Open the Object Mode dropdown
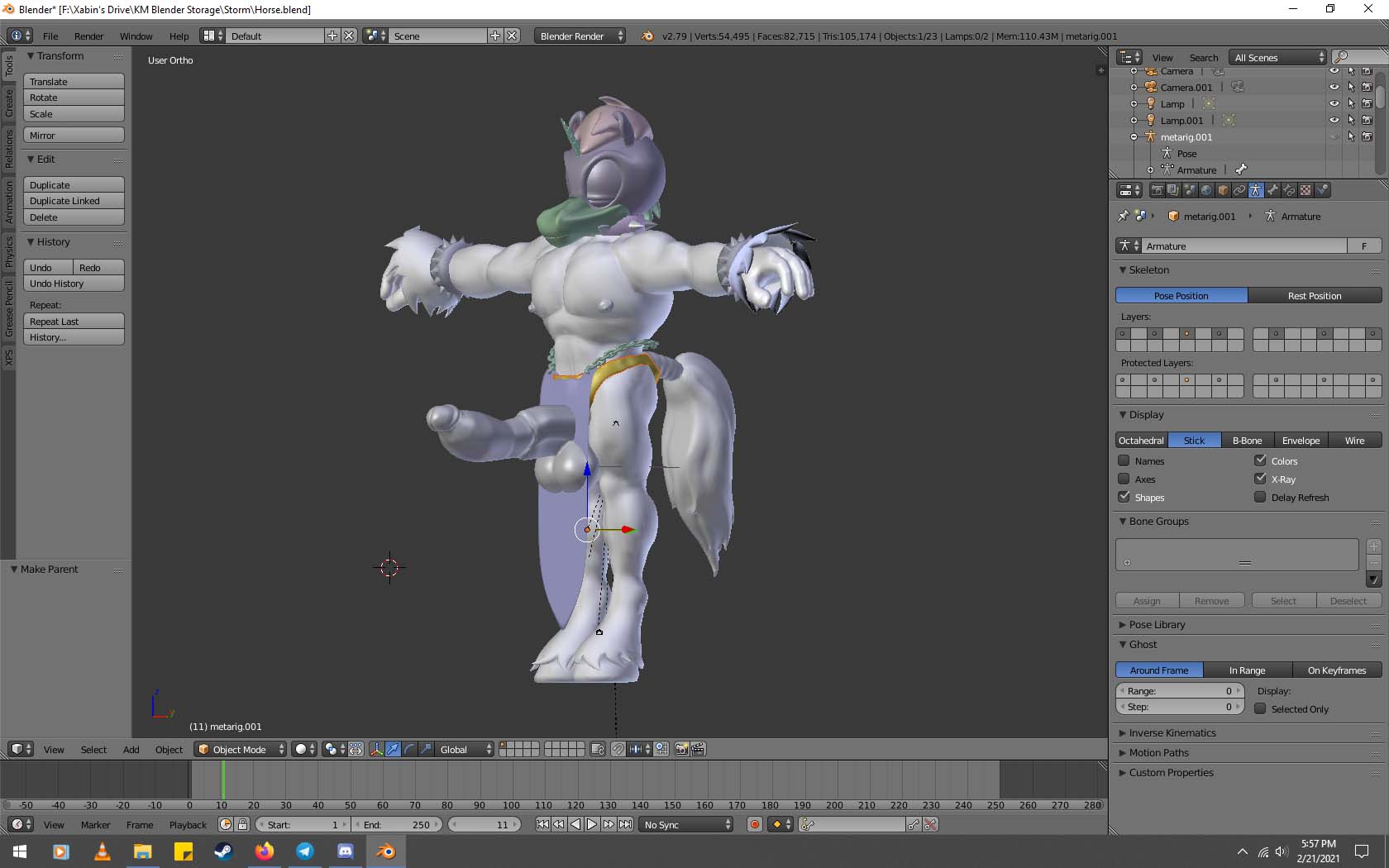Screen dimensions: 1389x868 [x=240, y=750]
